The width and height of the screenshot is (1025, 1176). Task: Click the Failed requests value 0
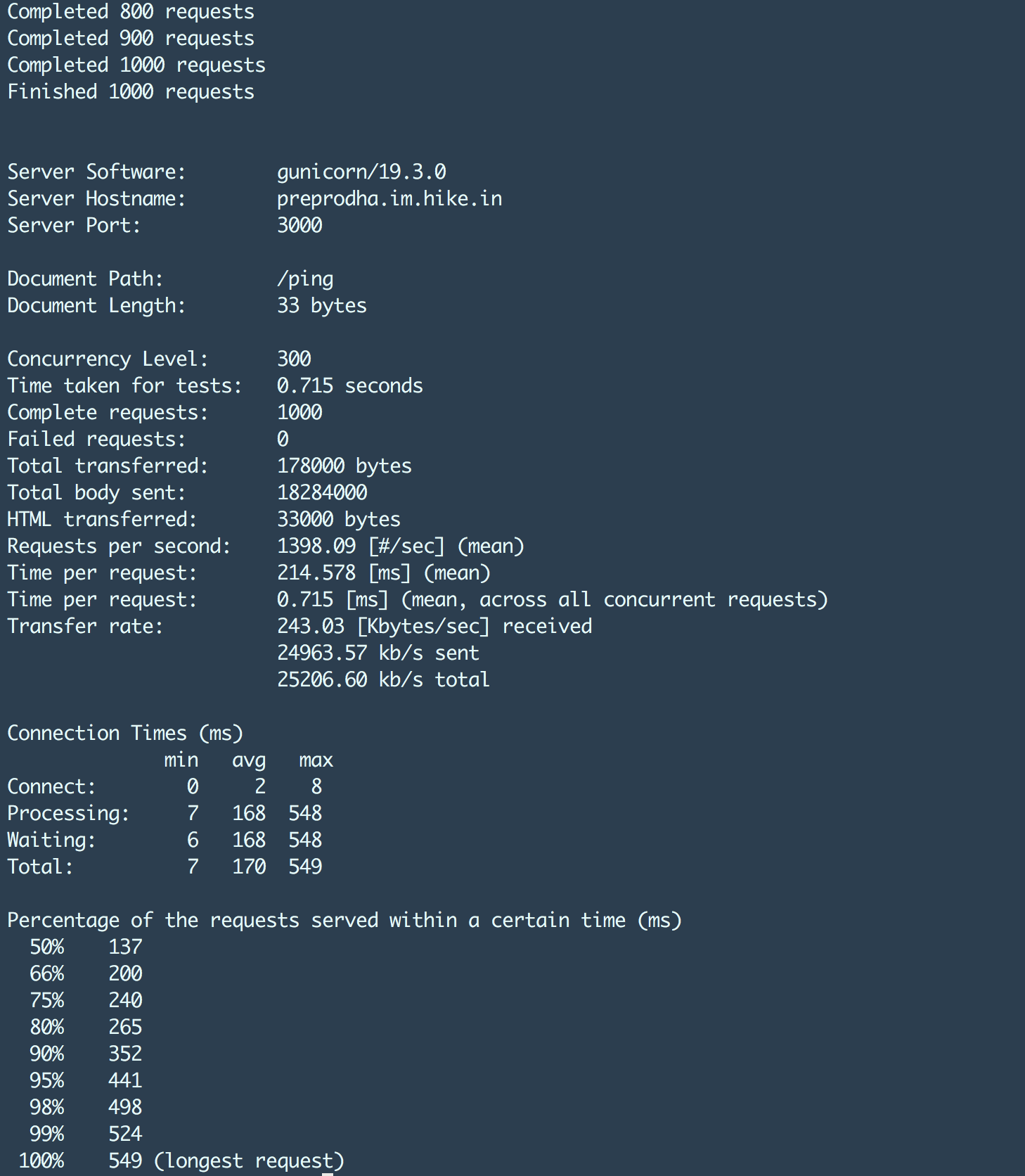(283, 440)
